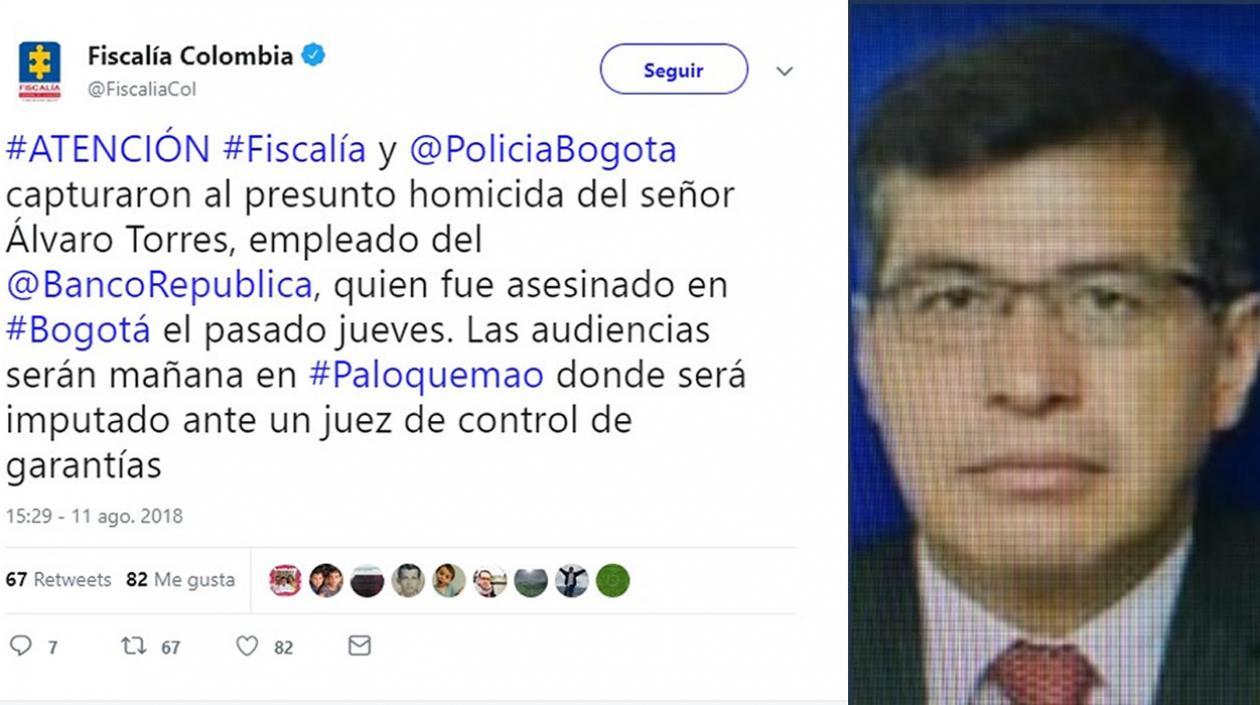Open the @BancoRepublica mention

coord(161,286)
